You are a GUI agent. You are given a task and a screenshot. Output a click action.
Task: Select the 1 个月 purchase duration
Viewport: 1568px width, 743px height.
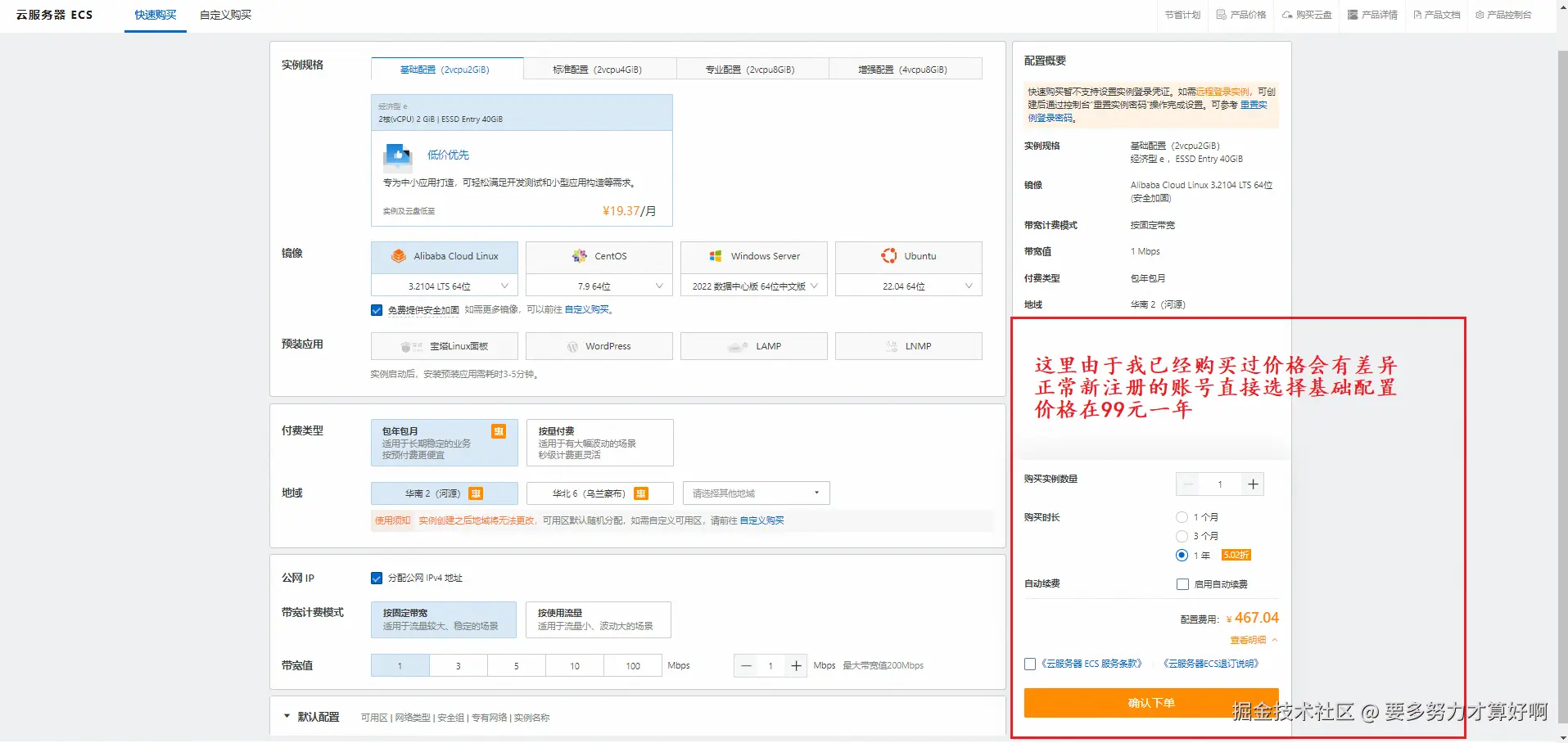(1182, 517)
